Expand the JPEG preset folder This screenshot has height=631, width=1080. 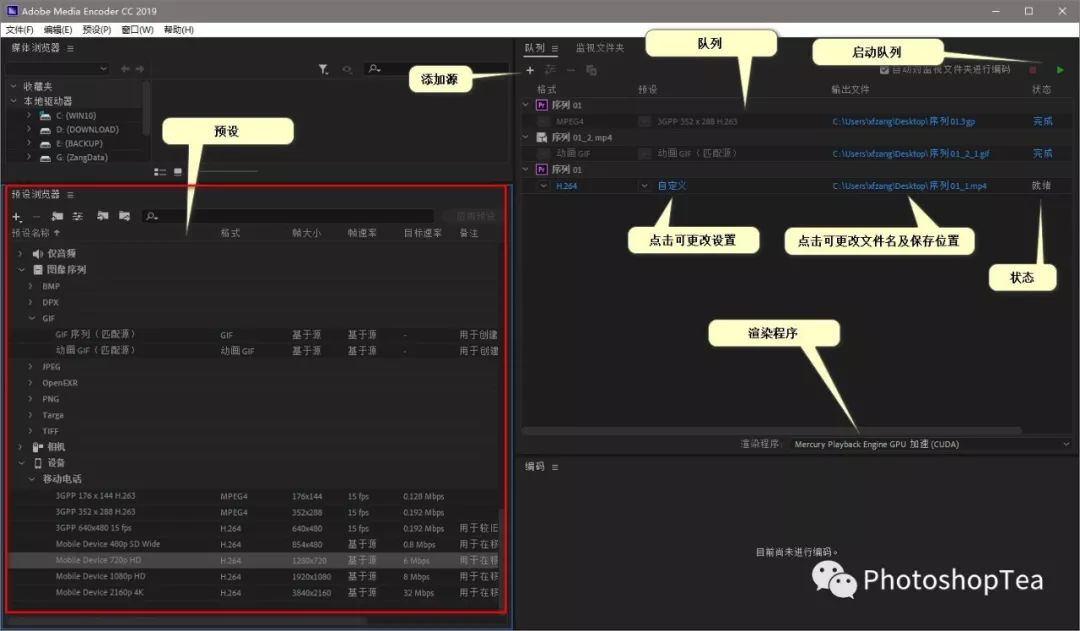tap(30, 366)
